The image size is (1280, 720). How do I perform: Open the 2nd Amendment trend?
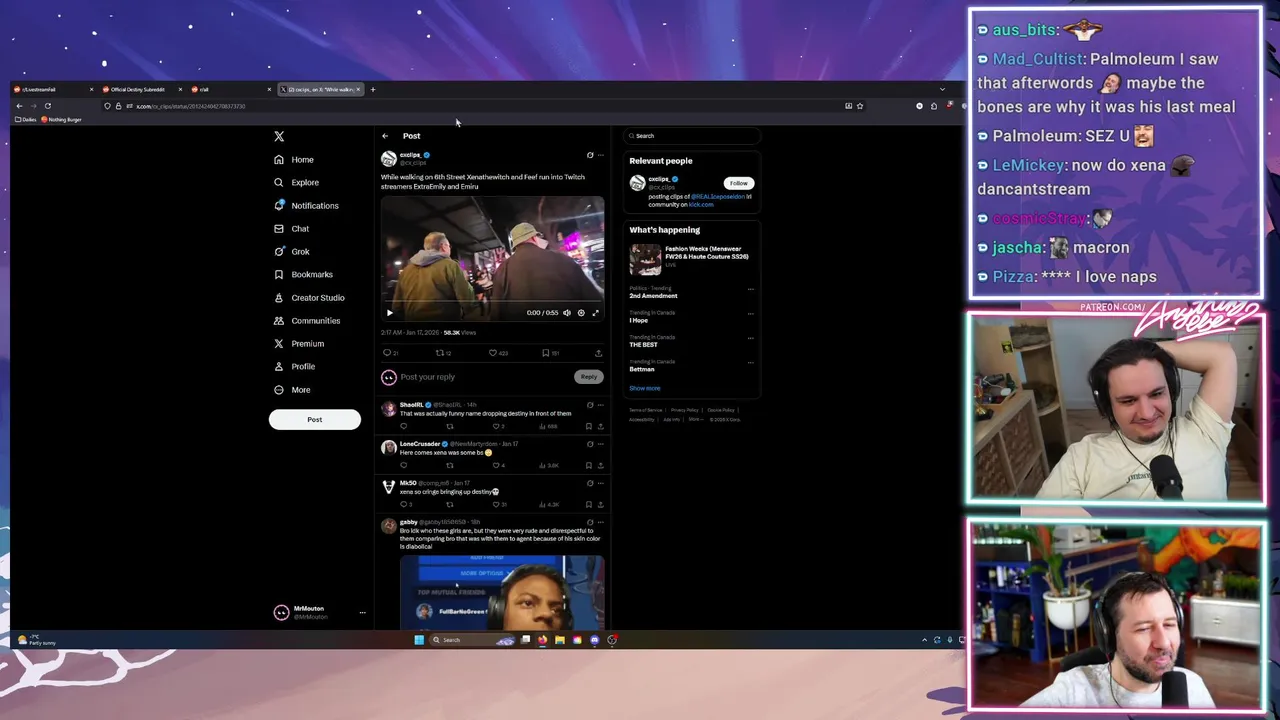point(653,296)
